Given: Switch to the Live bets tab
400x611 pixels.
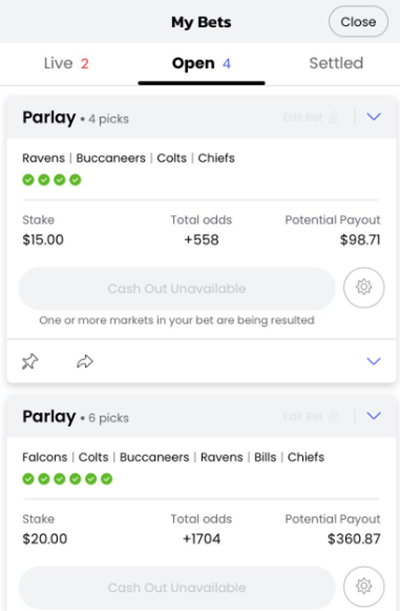Looking at the screenshot, I should [66, 63].
